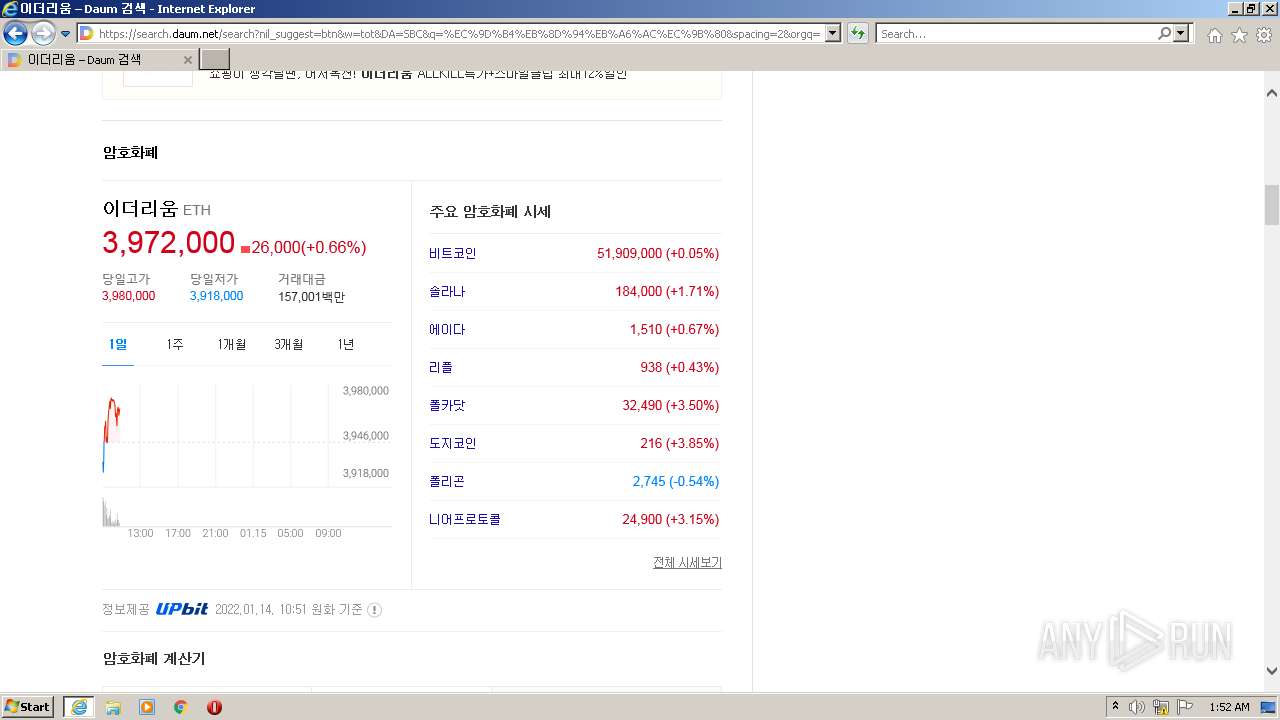Expand the address bar autocomplete dropdown
The image size is (1280, 720).
tap(832, 33)
